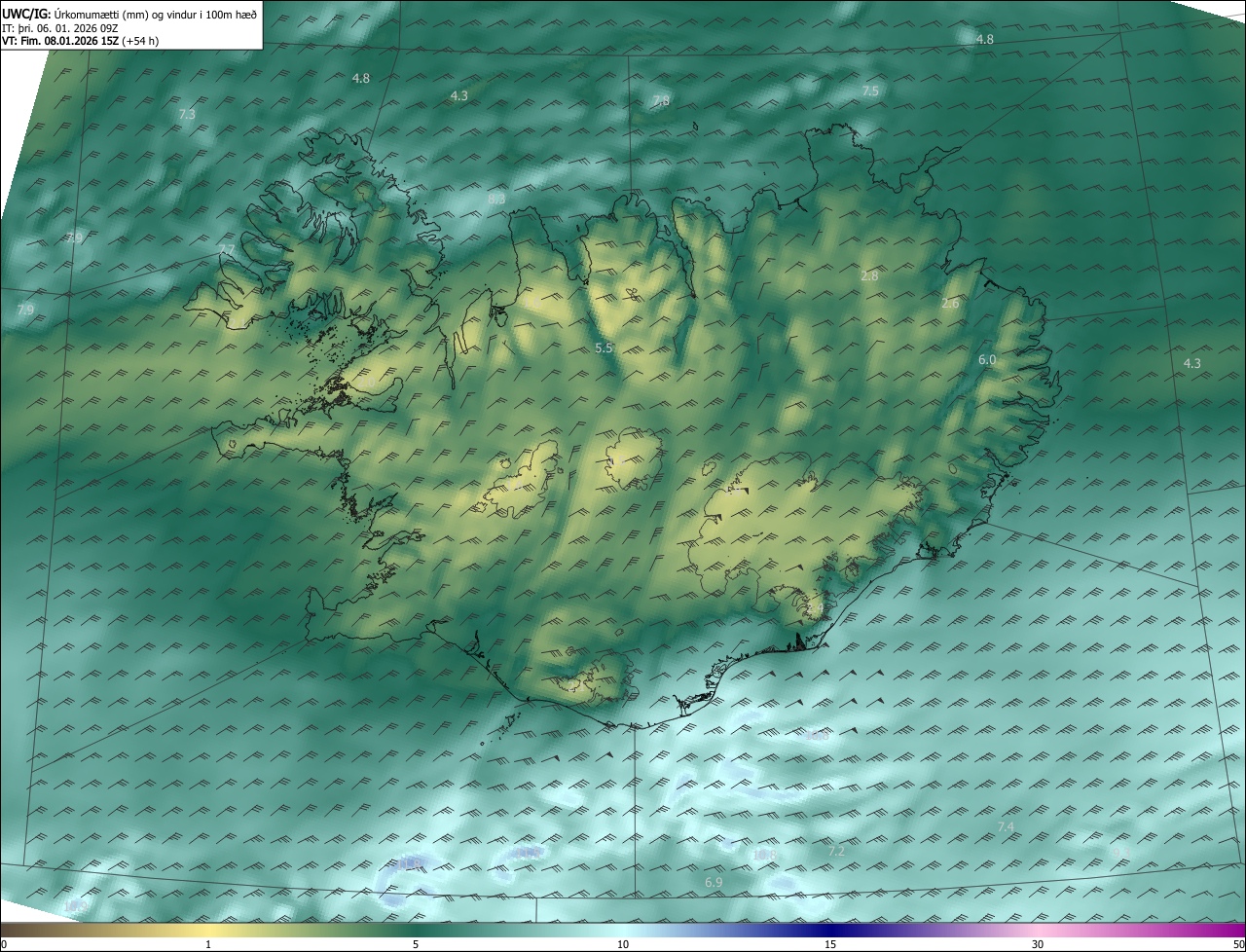Screen dimensions: 1246x952
Task: Click the 6.0 value in the Eastfjords
Action: 987,359
